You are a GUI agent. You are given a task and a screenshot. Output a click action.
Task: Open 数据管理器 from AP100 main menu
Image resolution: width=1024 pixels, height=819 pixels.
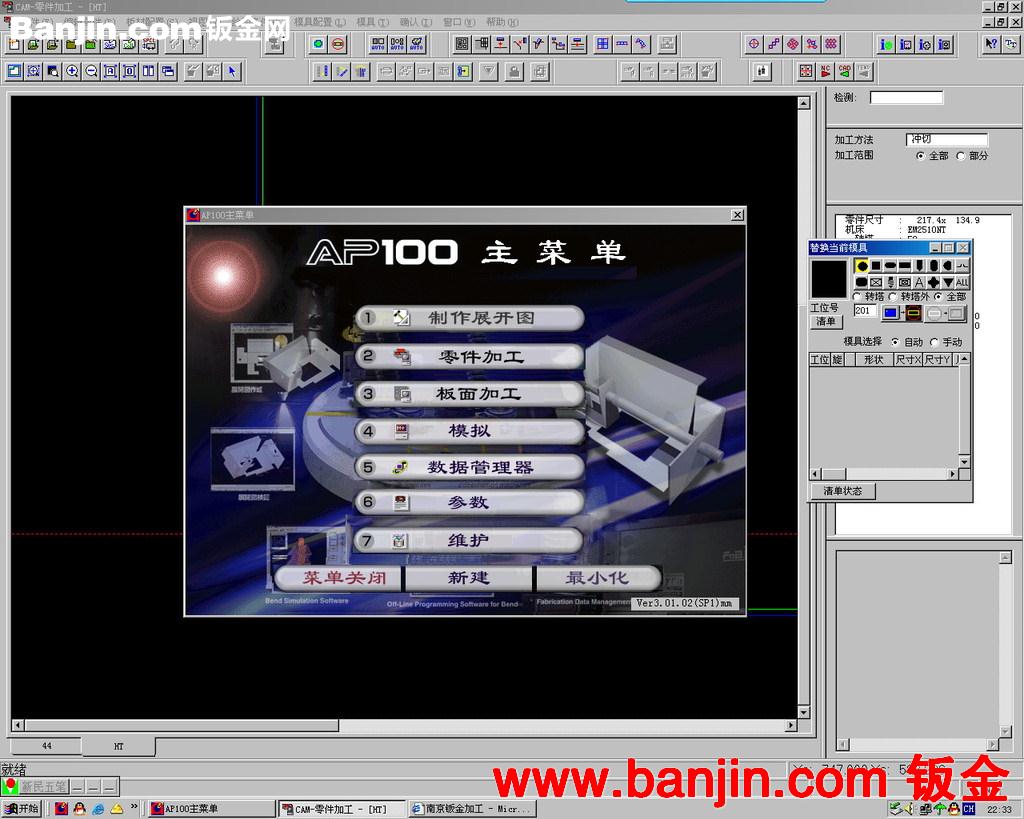pyautogui.click(x=469, y=467)
